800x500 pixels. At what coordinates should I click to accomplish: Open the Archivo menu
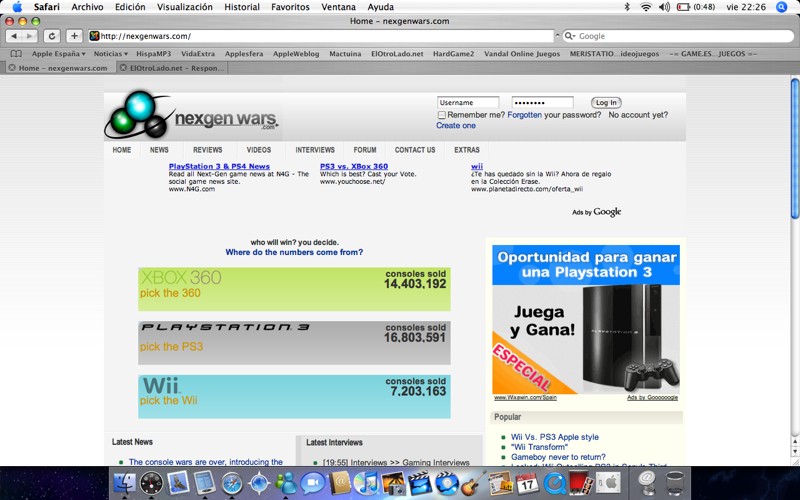(x=87, y=7)
